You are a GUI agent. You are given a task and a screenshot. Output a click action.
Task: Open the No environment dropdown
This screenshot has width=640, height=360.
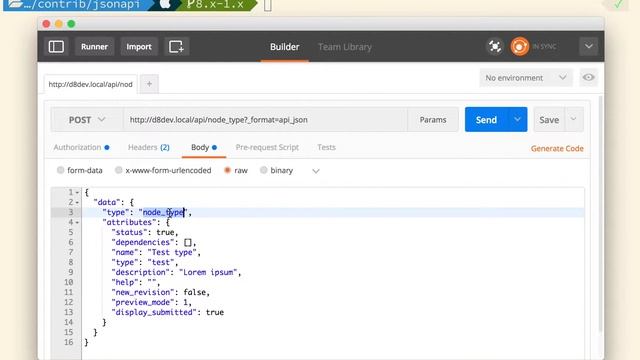pos(526,78)
